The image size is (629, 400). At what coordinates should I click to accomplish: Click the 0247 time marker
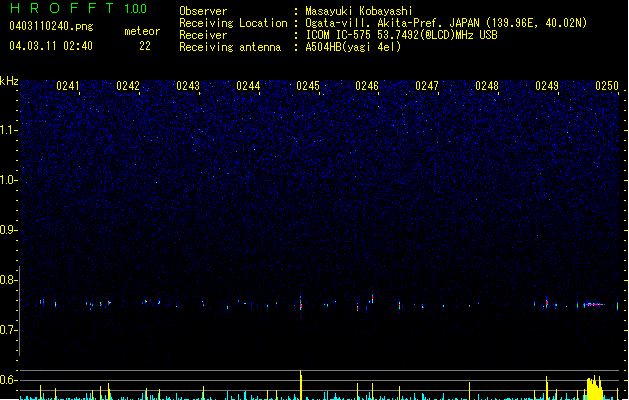coord(427,86)
